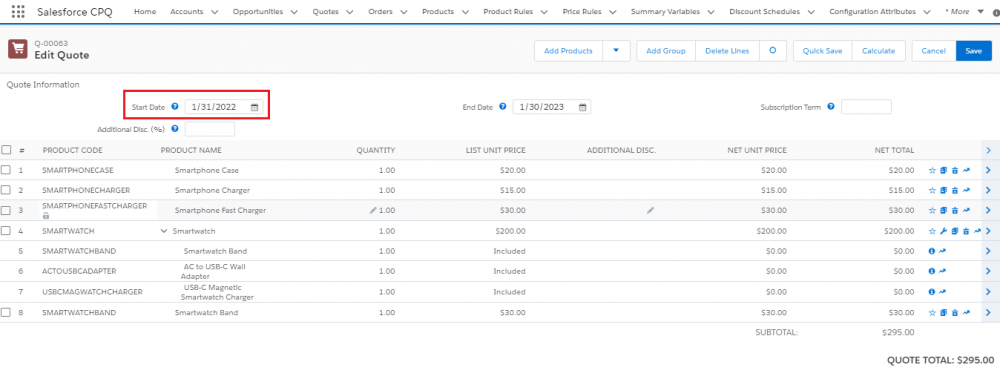Click the Add Products button

(568, 51)
